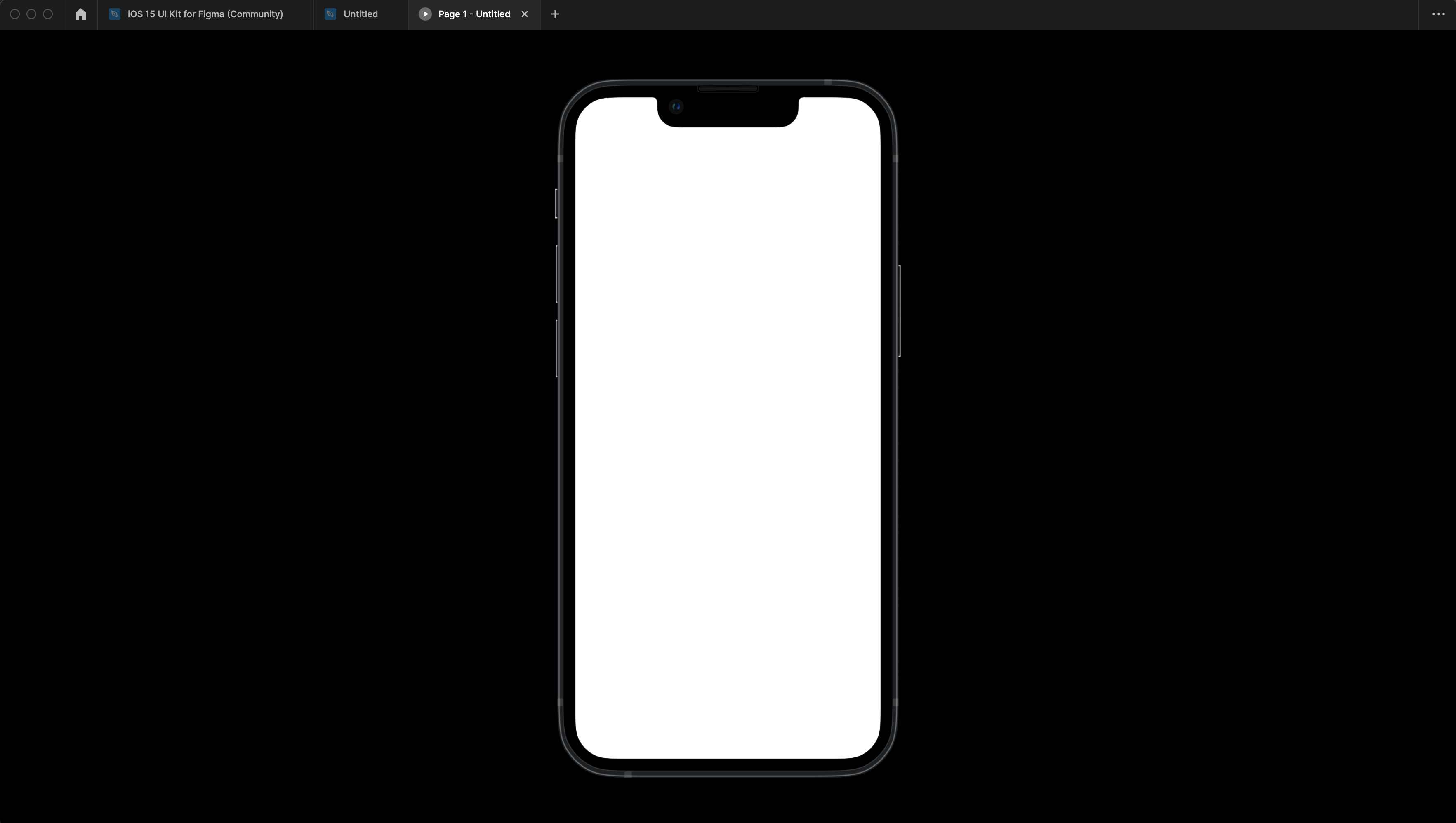Click the earpiece speaker grille

727,89
